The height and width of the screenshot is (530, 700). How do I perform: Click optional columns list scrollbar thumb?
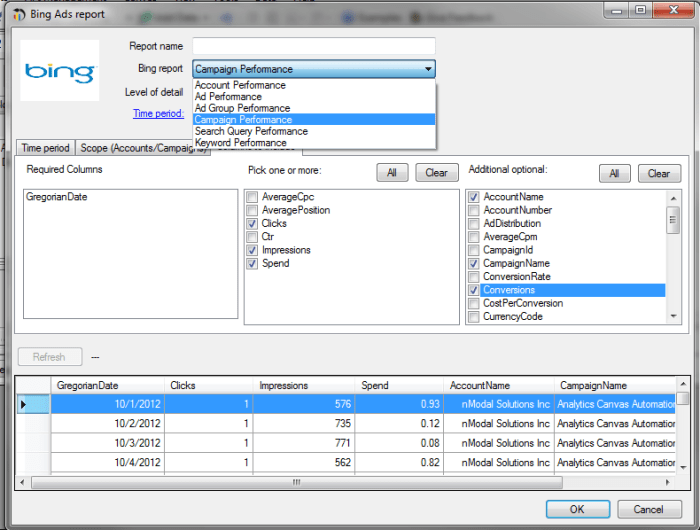(x=673, y=220)
